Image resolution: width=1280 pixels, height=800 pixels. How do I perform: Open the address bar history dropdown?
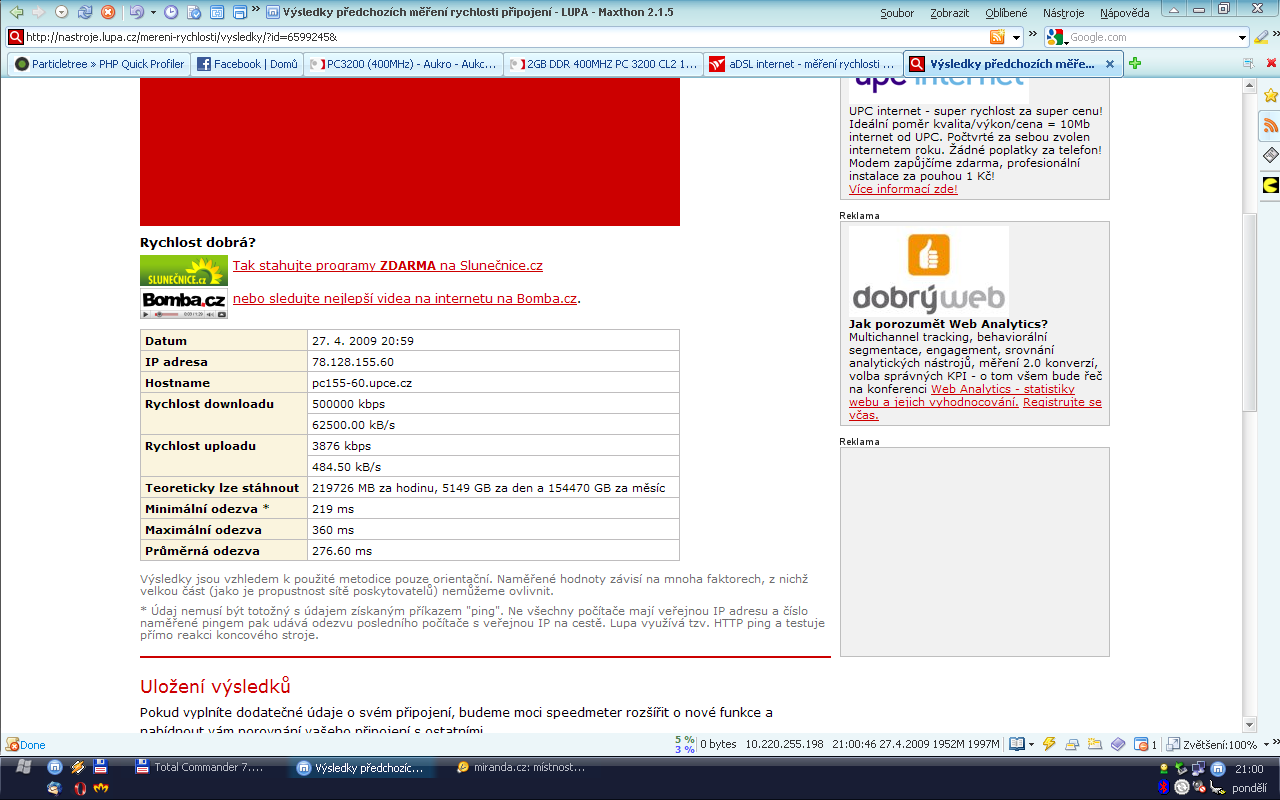point(1017,37)
